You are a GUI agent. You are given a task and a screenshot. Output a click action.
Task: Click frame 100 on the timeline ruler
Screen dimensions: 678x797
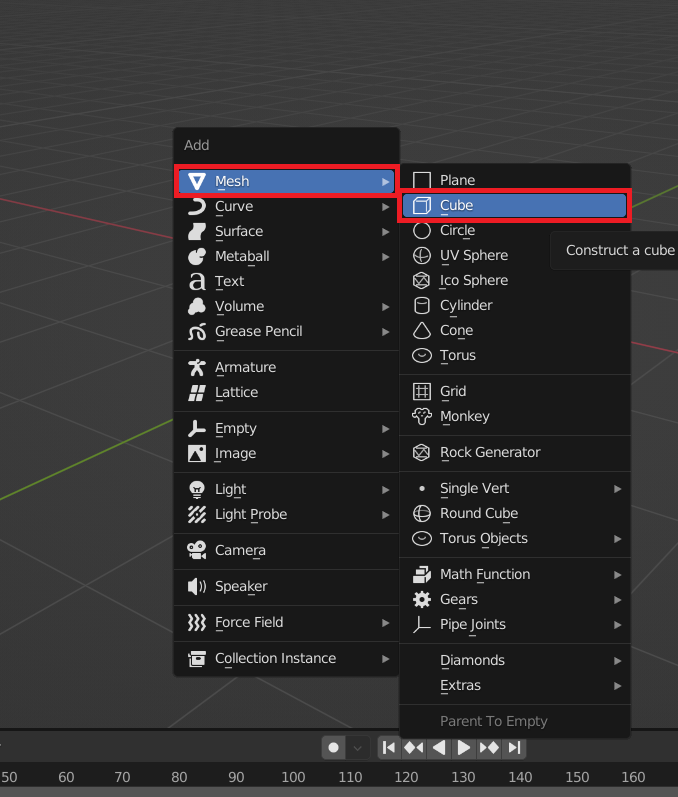(293, 777)
